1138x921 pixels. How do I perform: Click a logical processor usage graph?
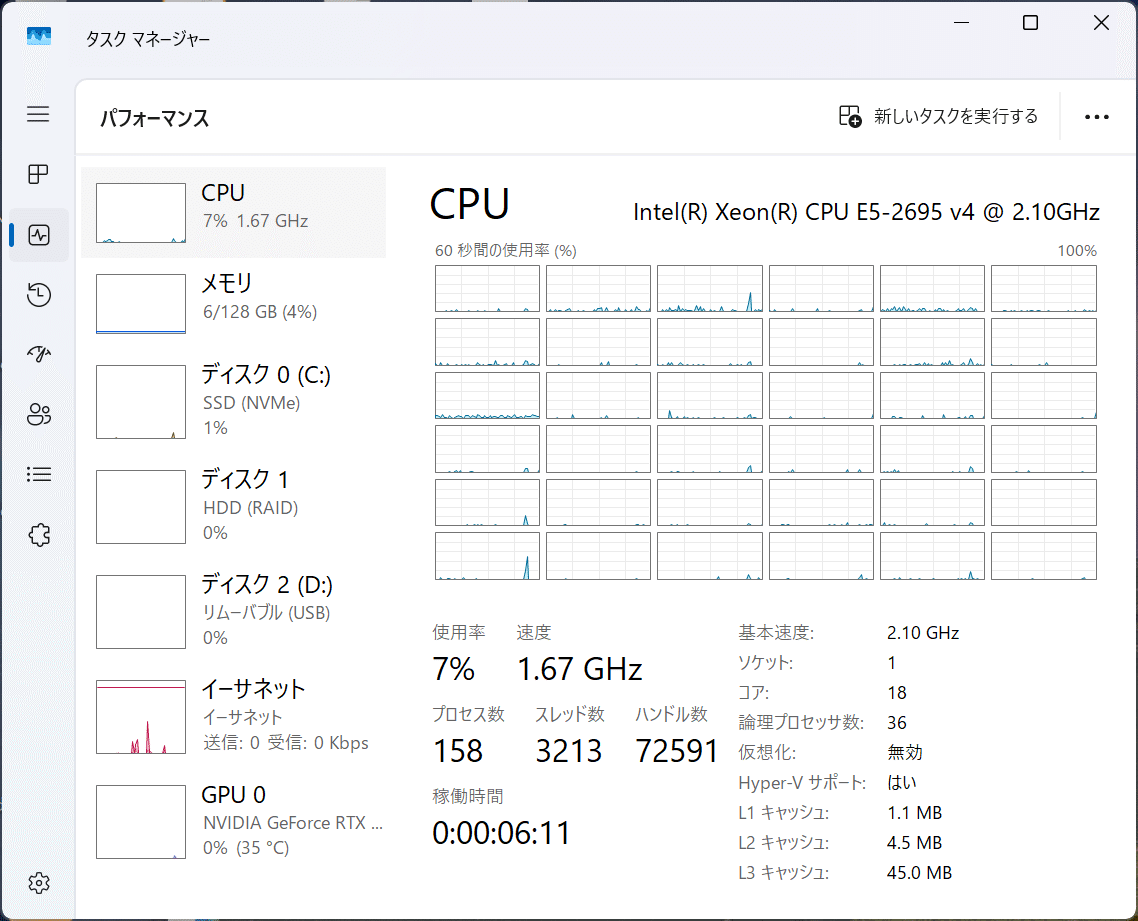click(487, 288)
